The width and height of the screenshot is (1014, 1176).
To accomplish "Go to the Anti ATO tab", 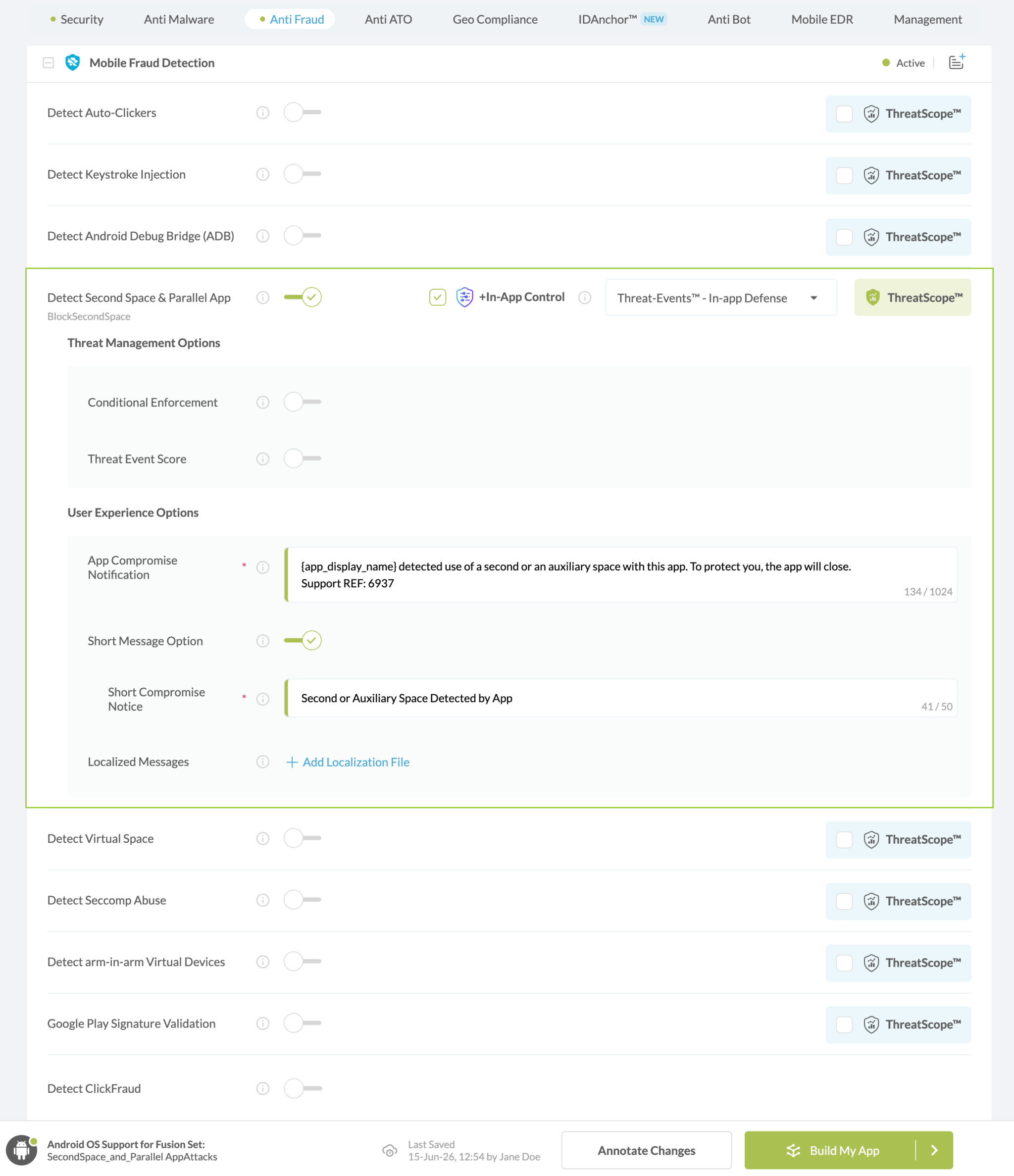I will [x=388, y=19].
